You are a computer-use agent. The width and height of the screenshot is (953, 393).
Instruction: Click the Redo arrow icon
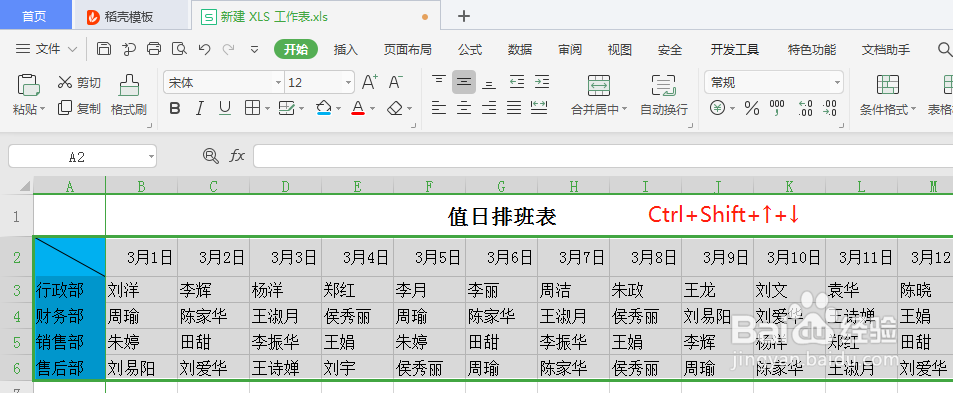(229, 49)
